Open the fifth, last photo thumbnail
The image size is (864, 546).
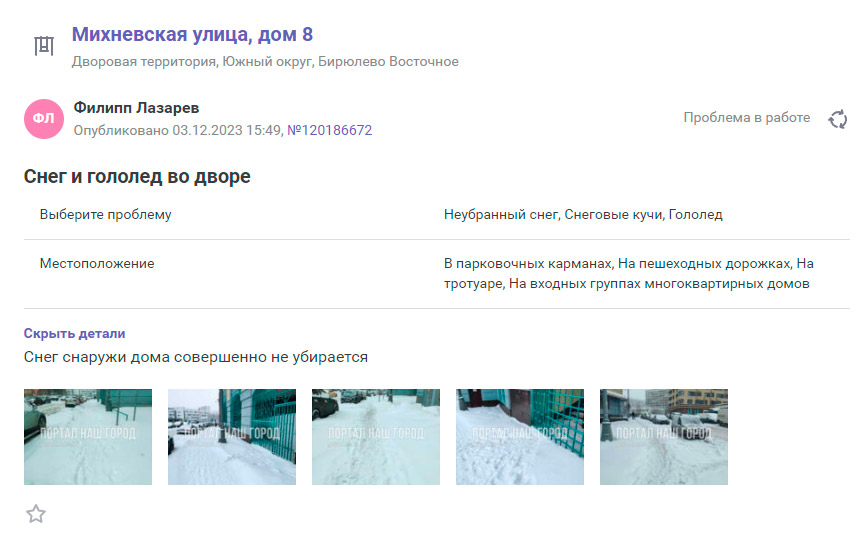pyautogui.click(x=664, y=437)
